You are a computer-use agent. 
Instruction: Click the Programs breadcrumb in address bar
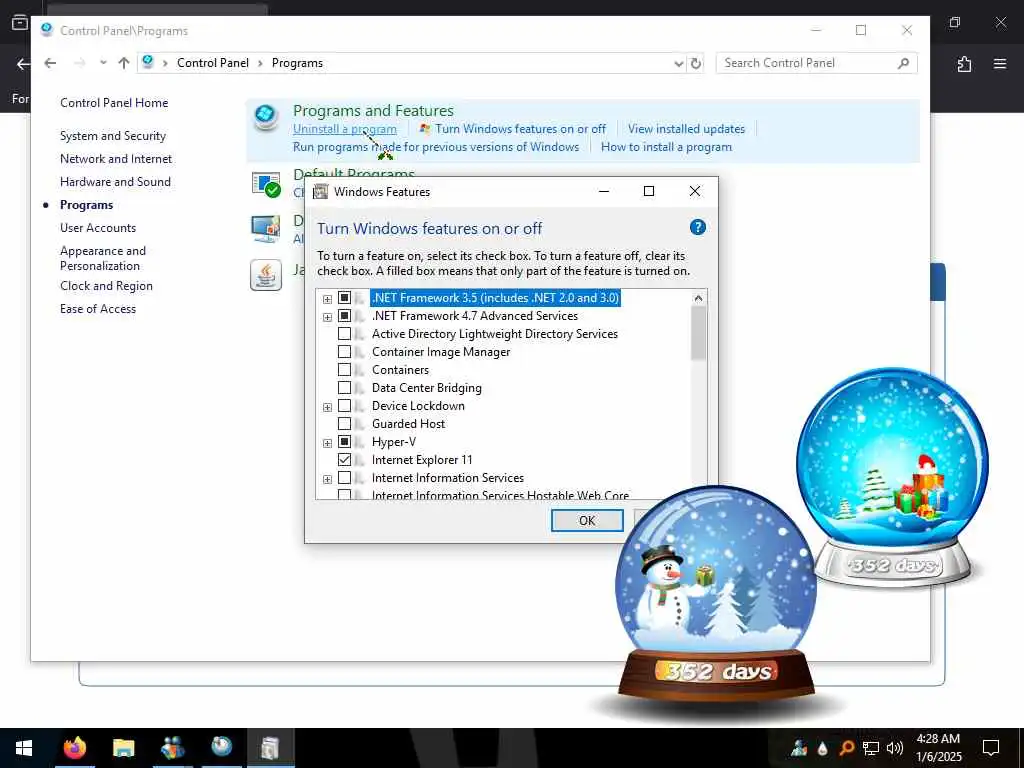point(297,63)
